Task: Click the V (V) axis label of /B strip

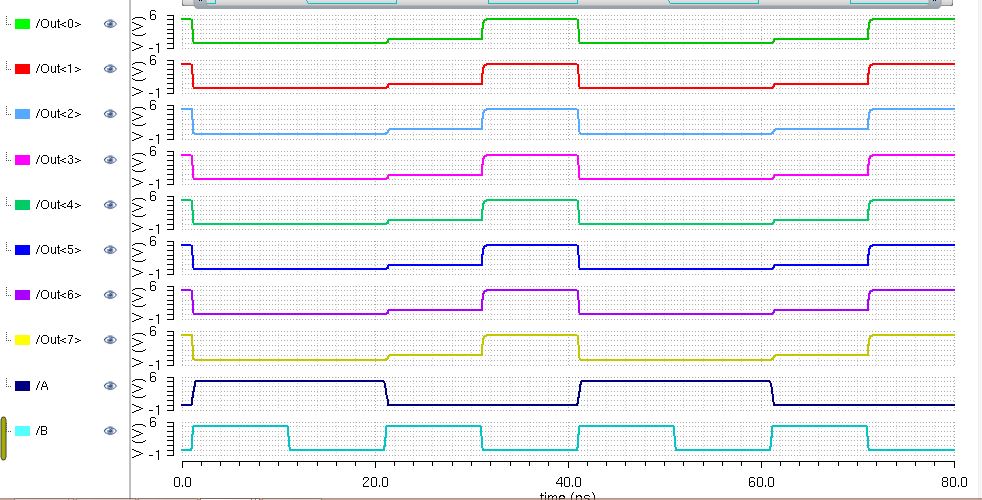Action: point(139,441)
